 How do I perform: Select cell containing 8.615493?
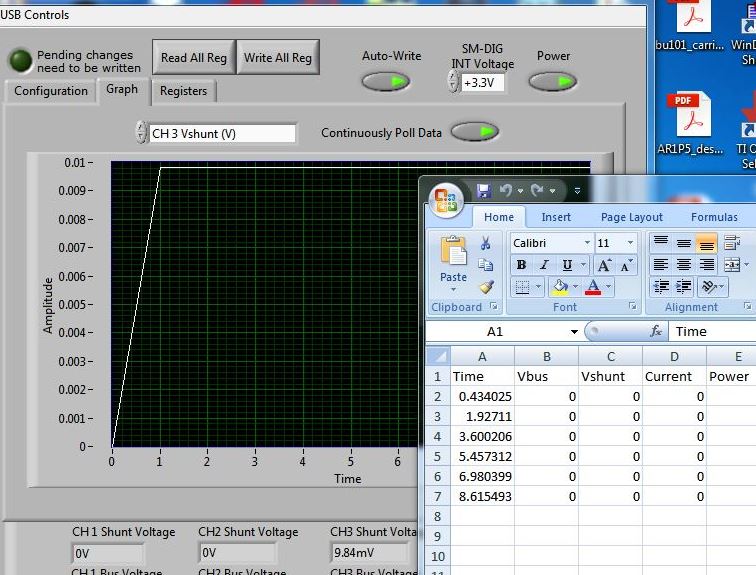coord(482,496)
